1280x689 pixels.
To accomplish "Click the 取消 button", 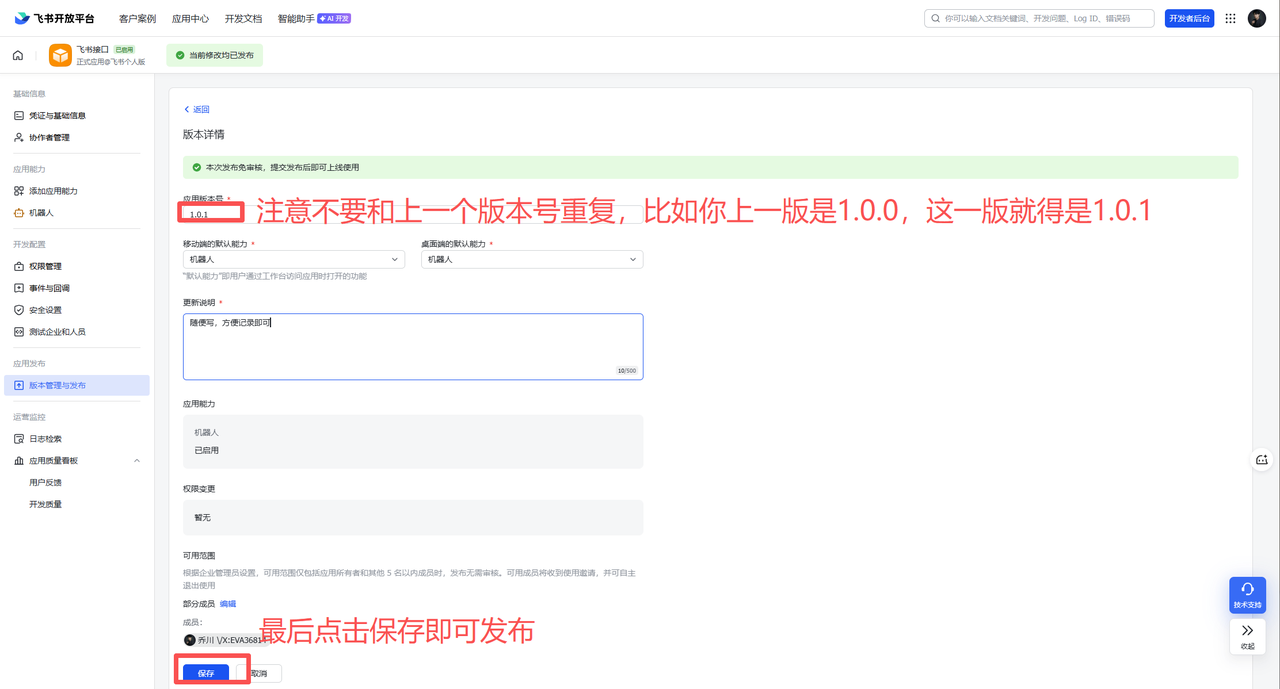I will coord(259,673).
